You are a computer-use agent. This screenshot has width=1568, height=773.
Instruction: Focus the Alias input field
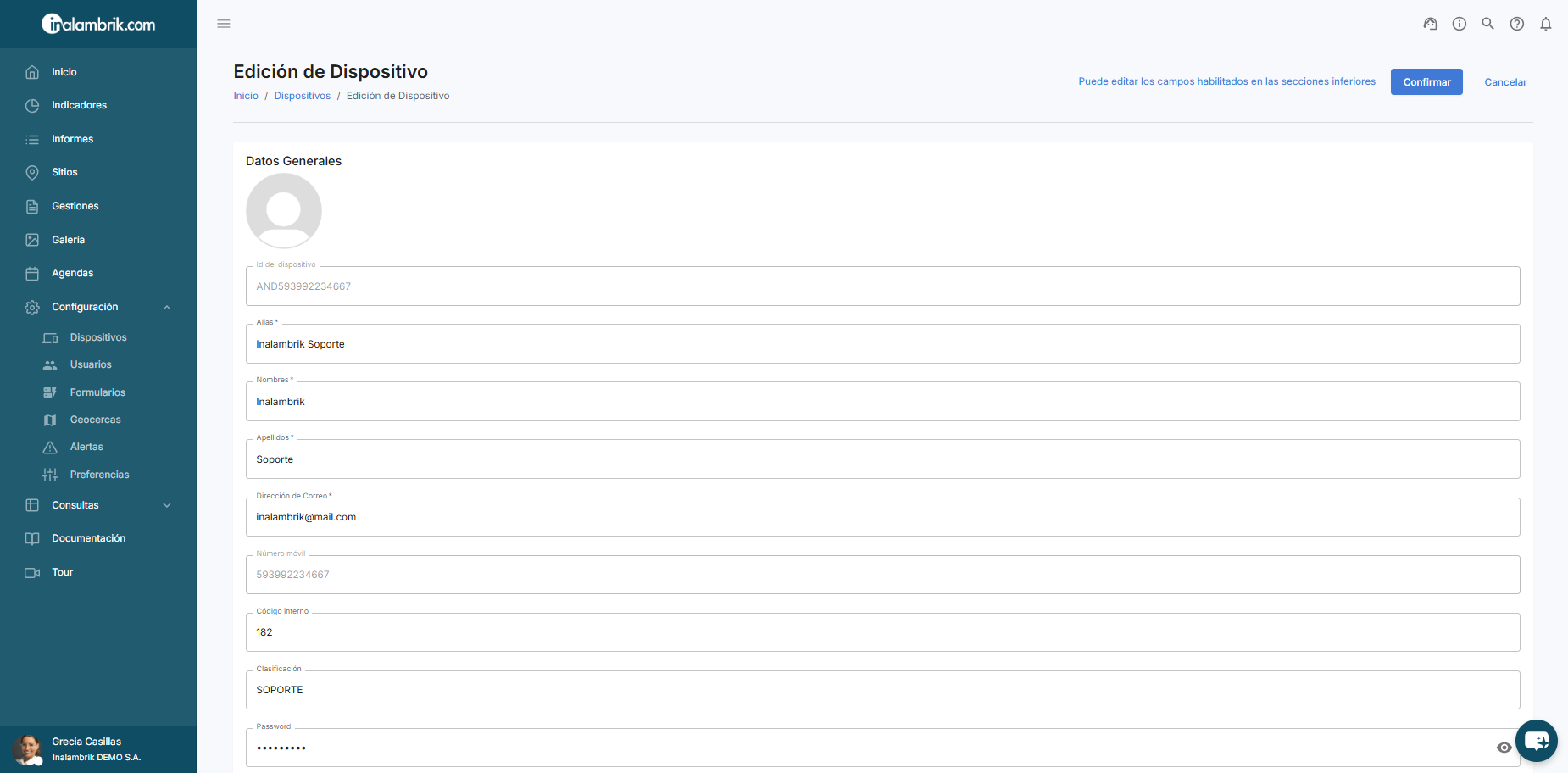pos(882,344)
